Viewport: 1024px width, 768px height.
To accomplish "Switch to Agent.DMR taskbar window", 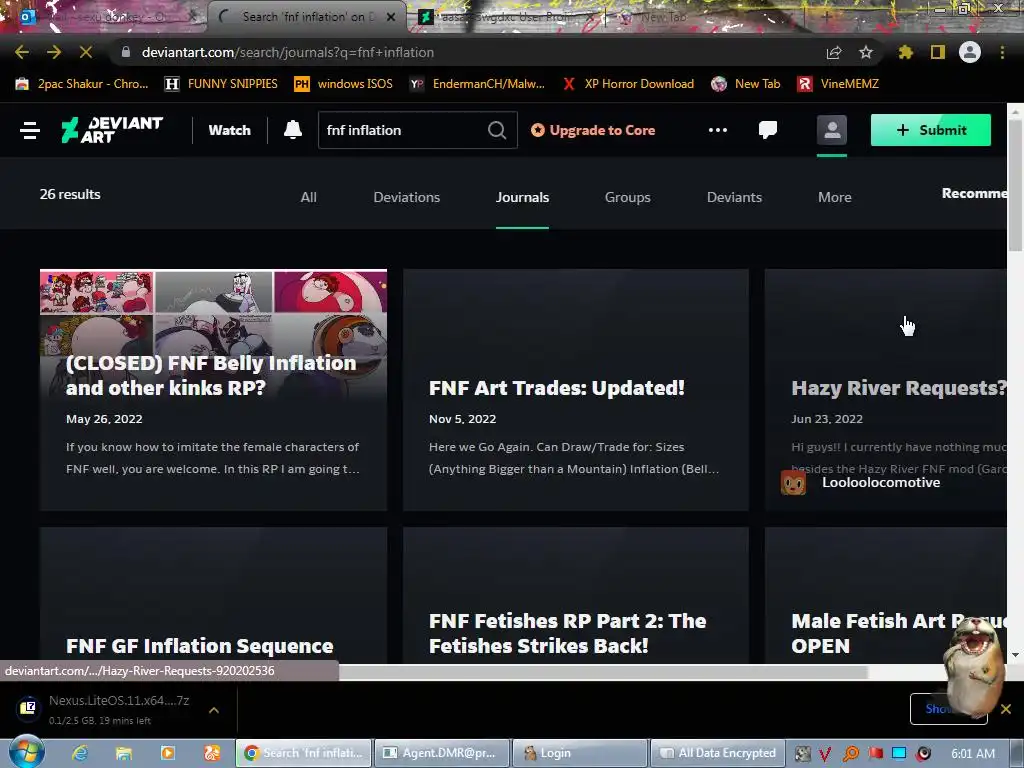I will [442, 753].
